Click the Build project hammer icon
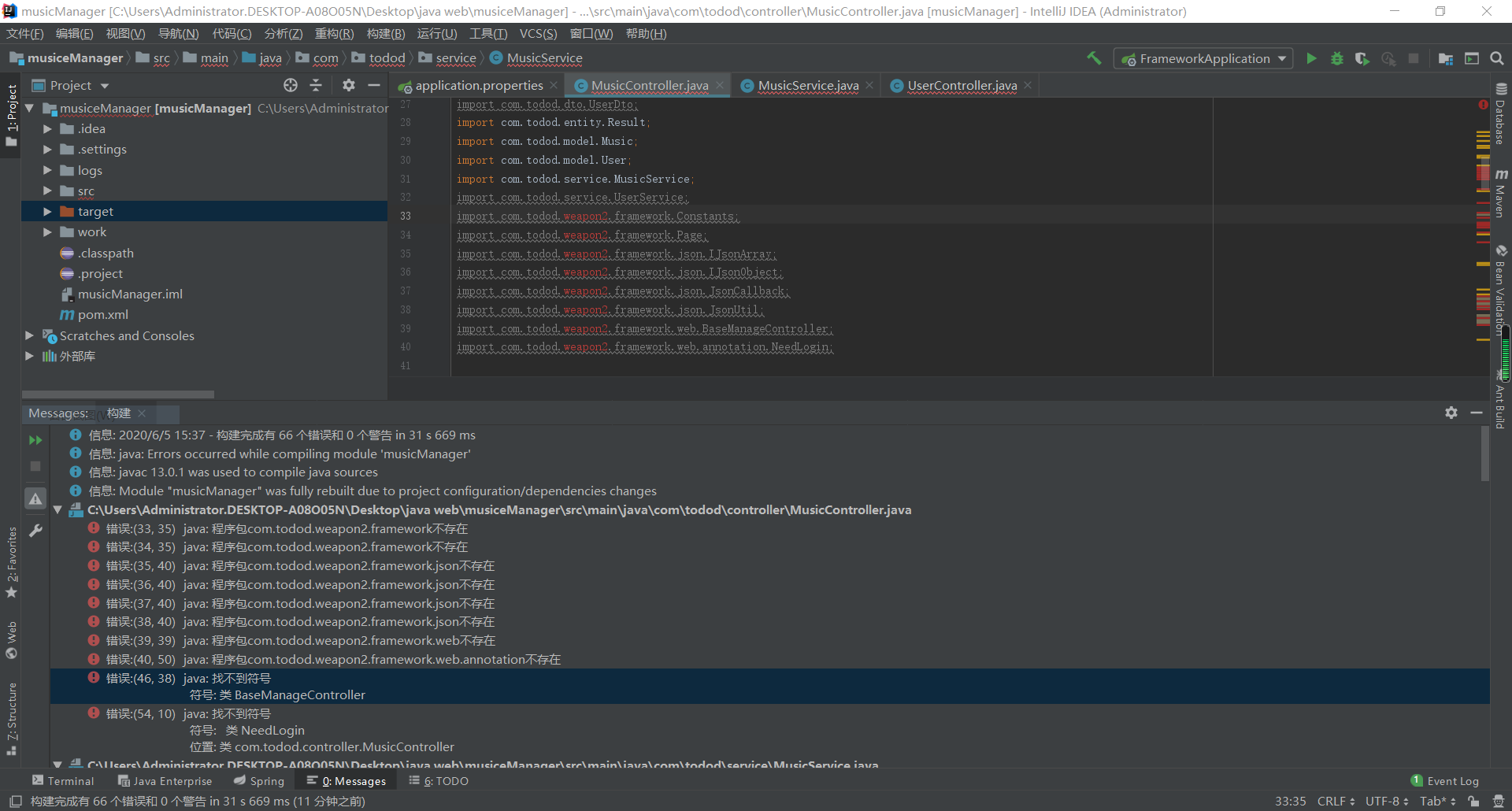 1094,58
